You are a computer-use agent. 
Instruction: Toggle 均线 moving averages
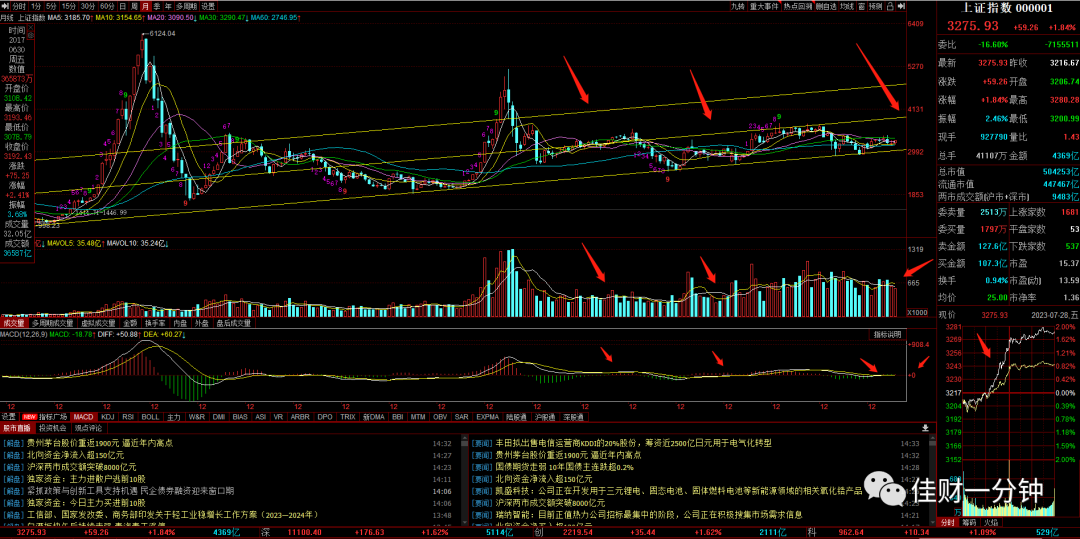tap(847, 6)
